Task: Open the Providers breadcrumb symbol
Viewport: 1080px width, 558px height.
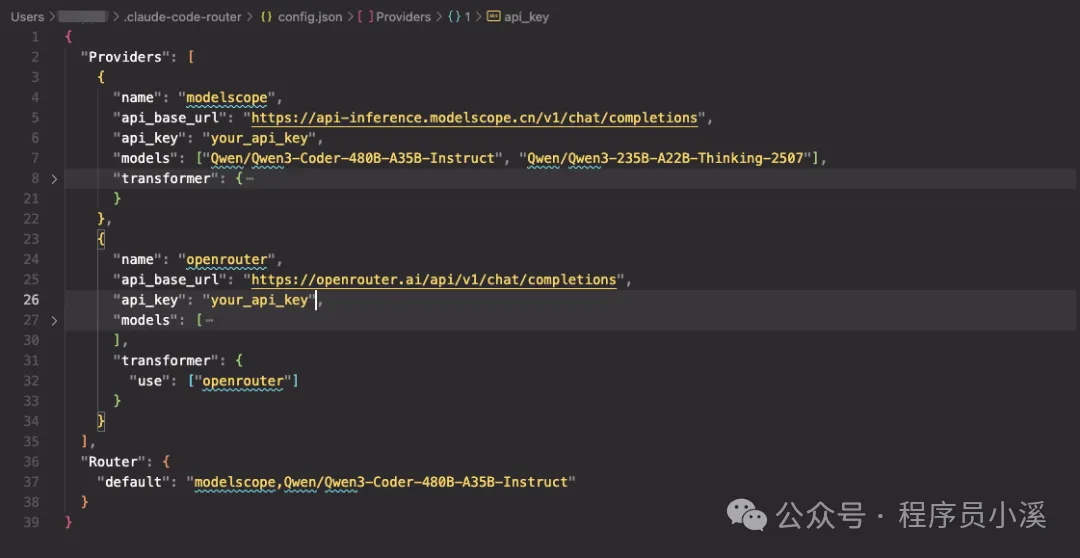Action: 404,17
